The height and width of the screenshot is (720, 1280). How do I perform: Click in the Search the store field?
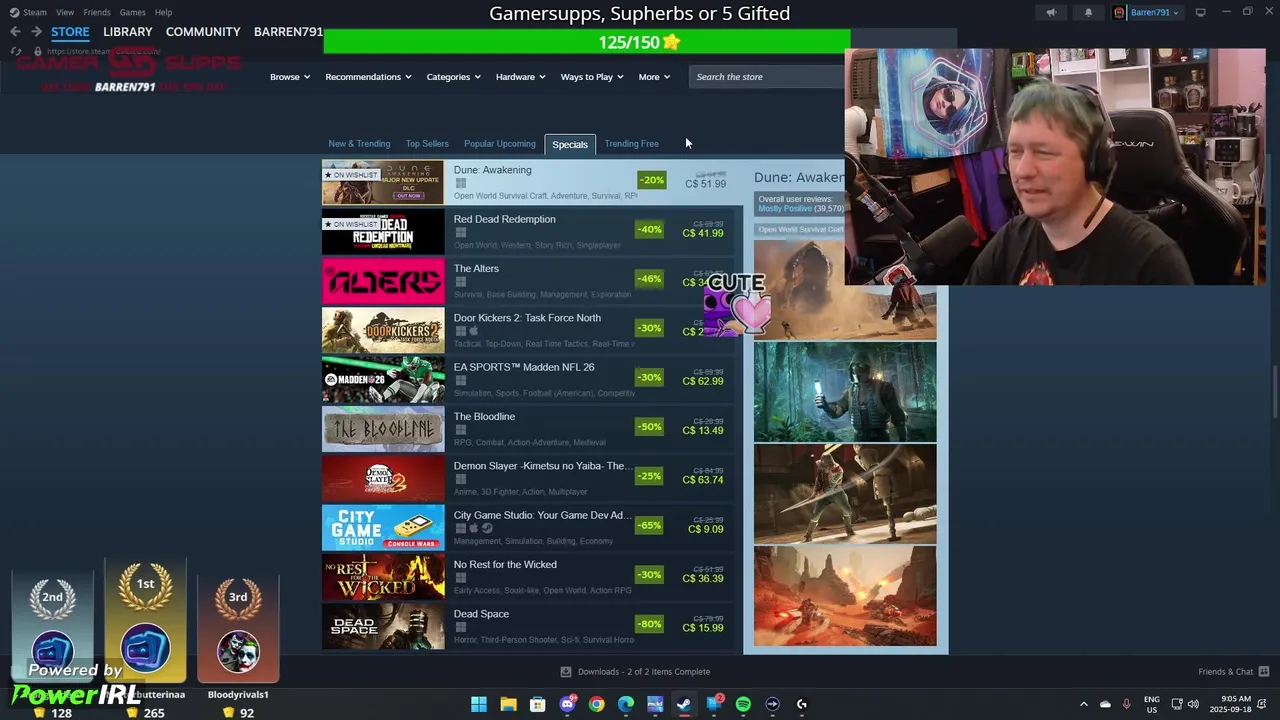point(766,77)
